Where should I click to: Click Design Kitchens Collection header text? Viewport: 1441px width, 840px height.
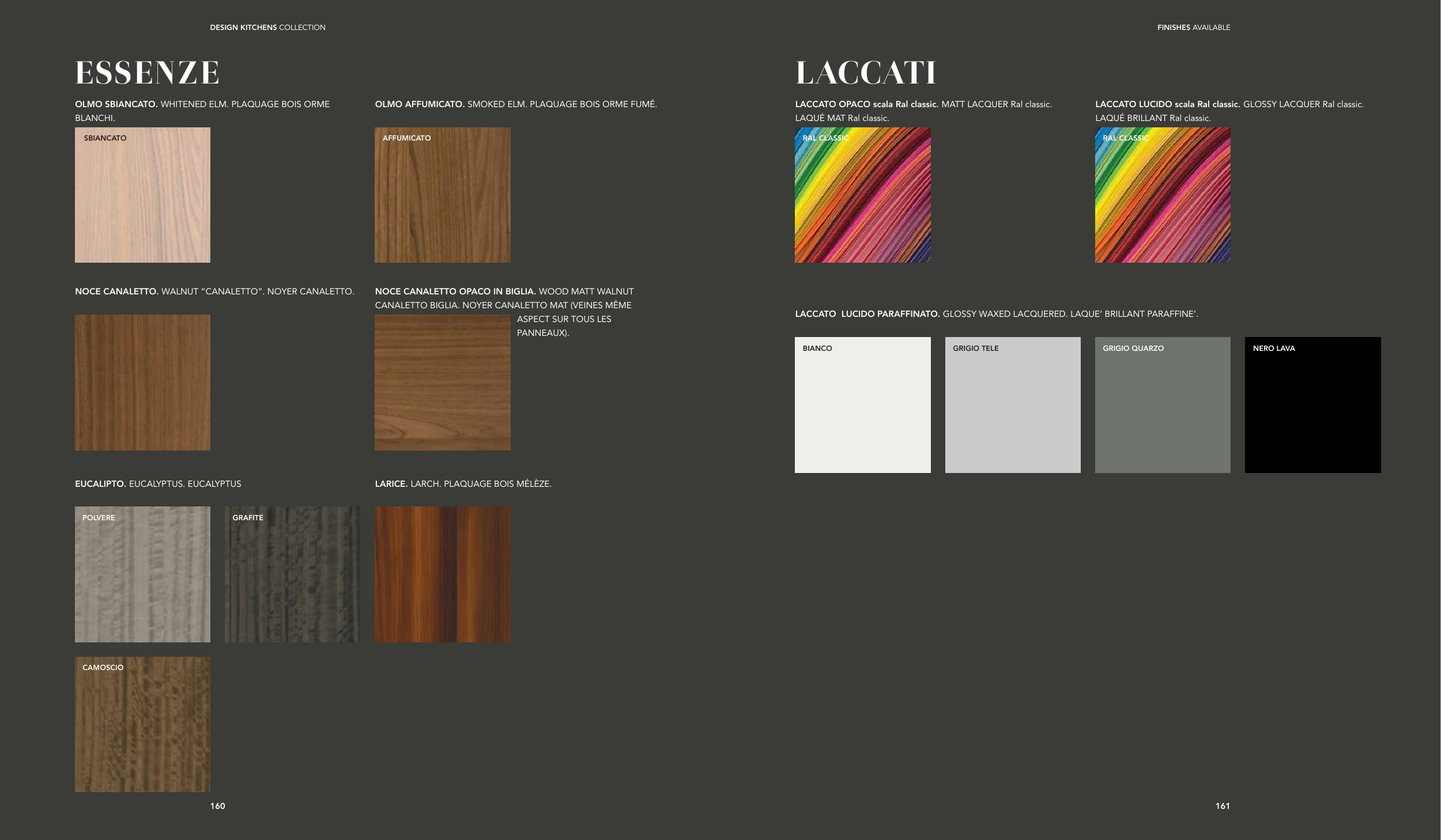tap(267, 28)
